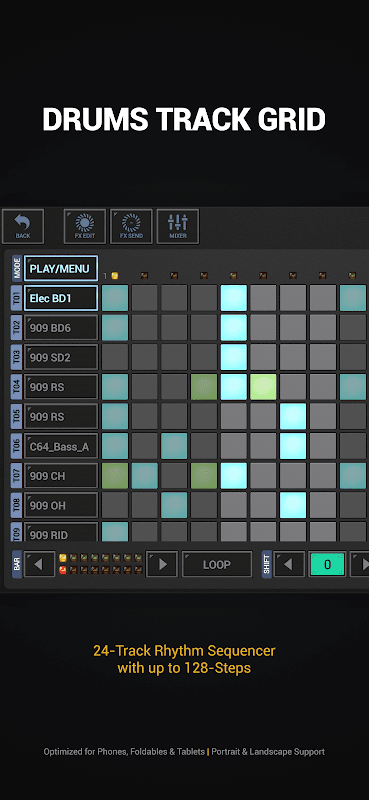Open the 909 CH track selector
This screenshot has width=369, height=800.
coord(61,476)
